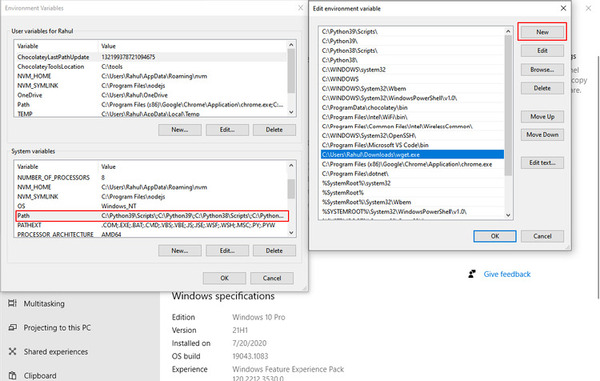Confirm with OK in Edit environment variable dialog
This screenshot has width=600, height=381.
(494, 236)
